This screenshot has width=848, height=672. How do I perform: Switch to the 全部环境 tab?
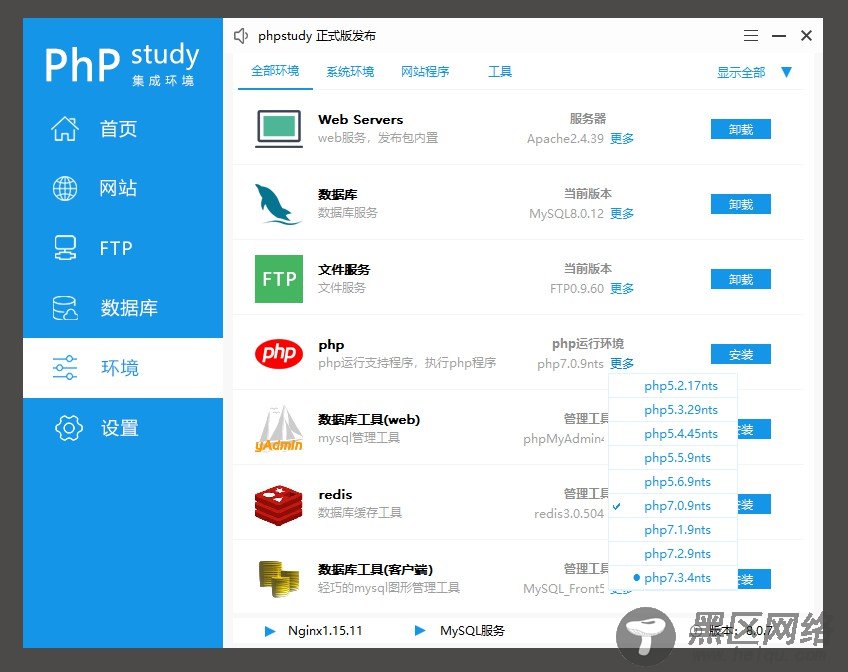275,71
